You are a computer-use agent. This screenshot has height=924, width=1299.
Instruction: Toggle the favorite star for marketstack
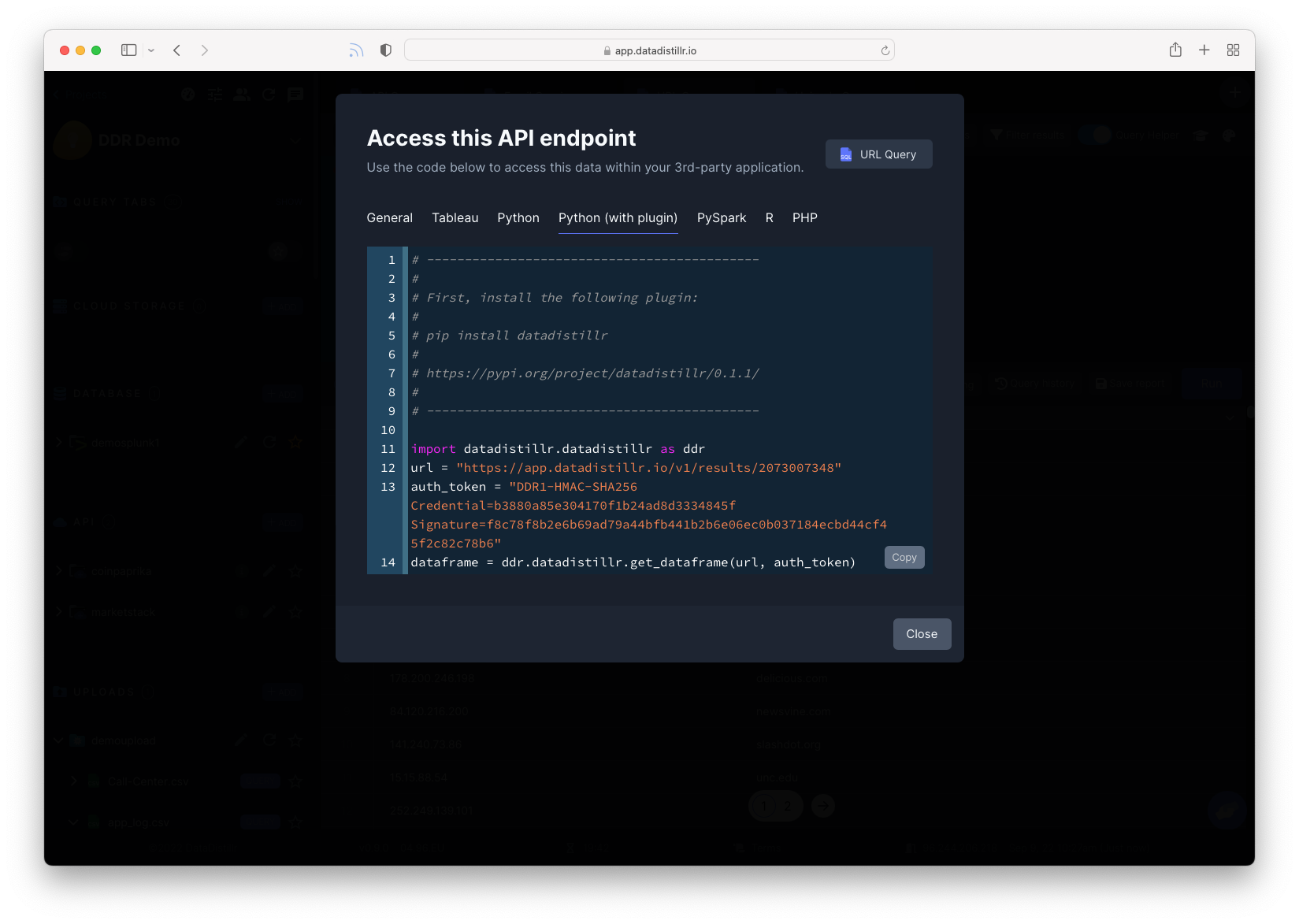coord(295,612)
